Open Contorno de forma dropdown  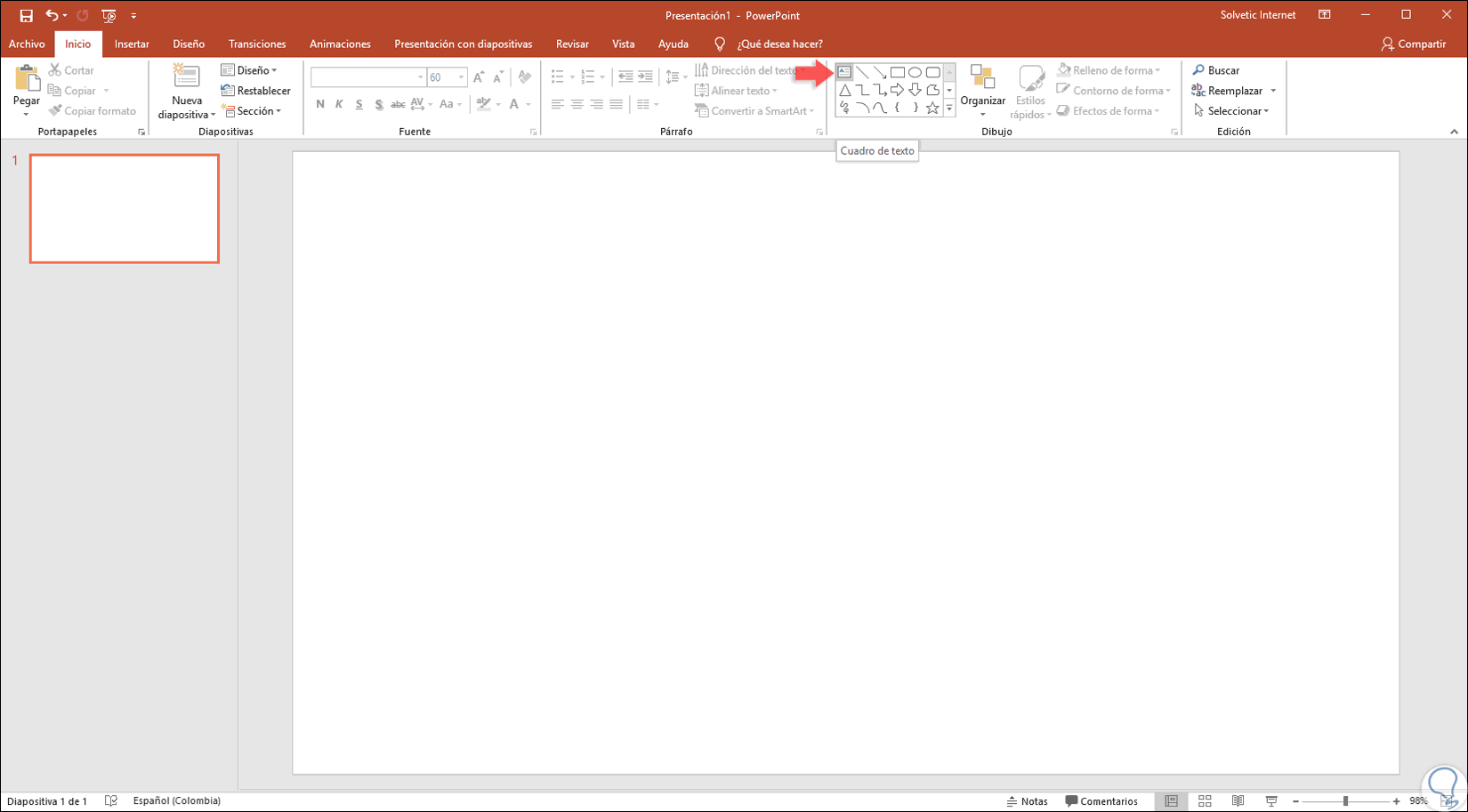(1113, 91)
